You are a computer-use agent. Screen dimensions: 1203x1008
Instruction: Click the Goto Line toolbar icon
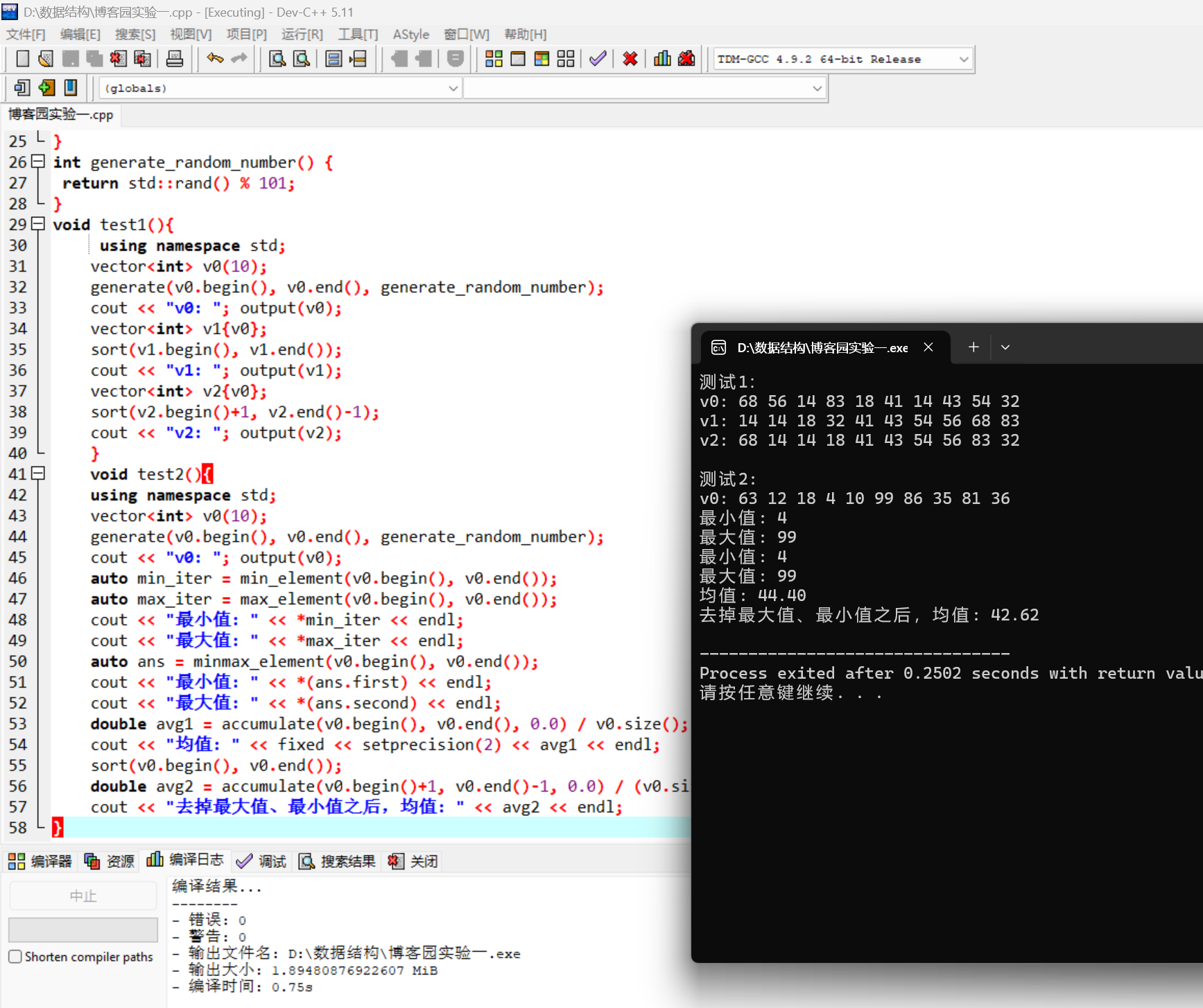click(358, 59)
